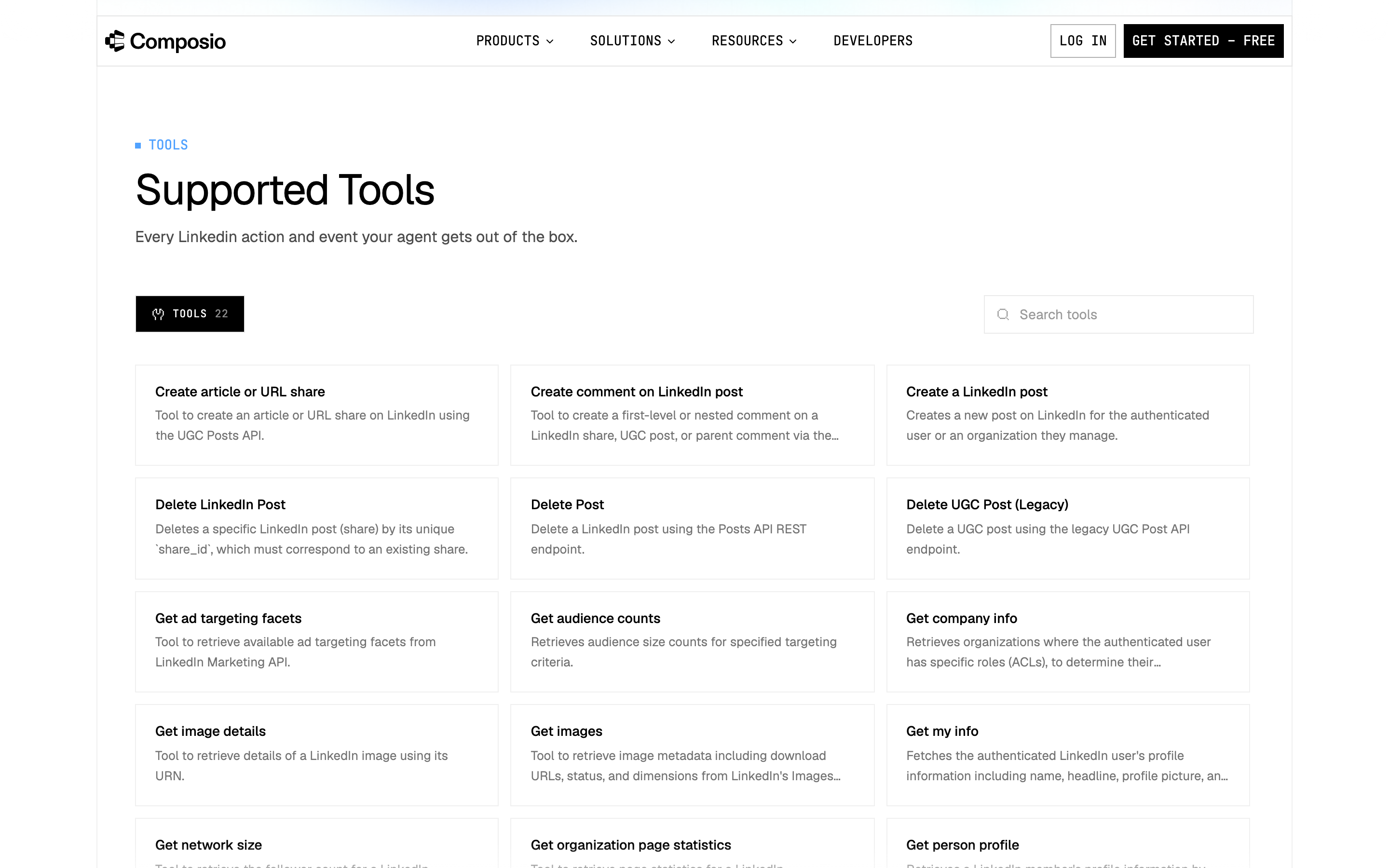Click the Composio wordmark
1389x868 pixels.
(x=178, y=41)
